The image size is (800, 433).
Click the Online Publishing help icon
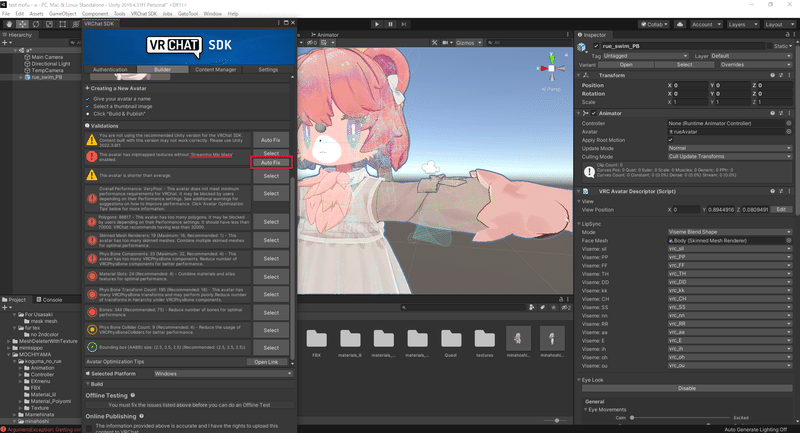point(141,416)
